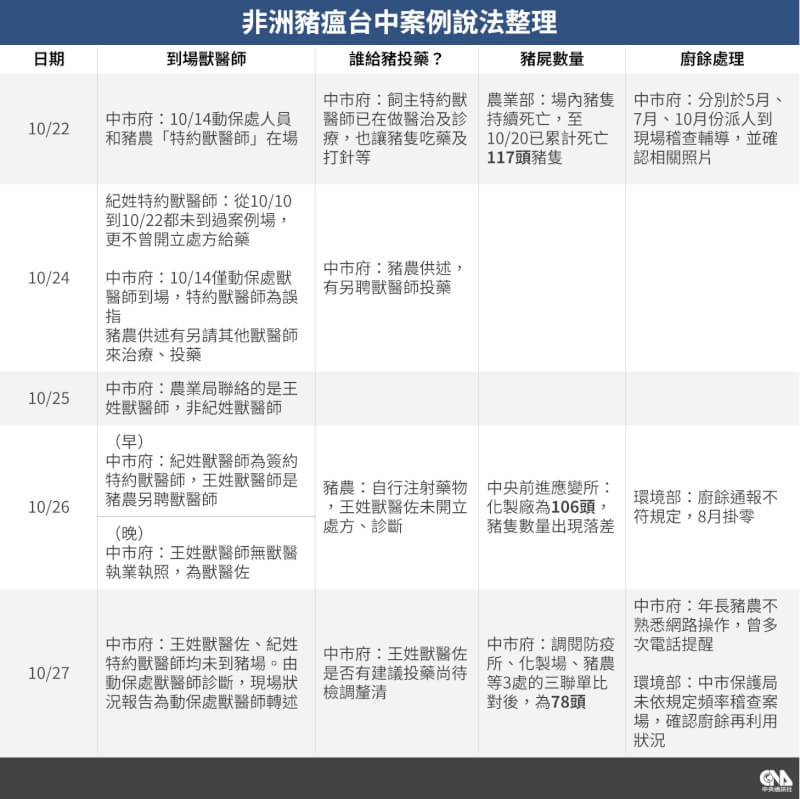Click the title 非洲豬瘟台中案例說法整理
This screenshot has width=800, height=799.
click(x=400, y=22)
